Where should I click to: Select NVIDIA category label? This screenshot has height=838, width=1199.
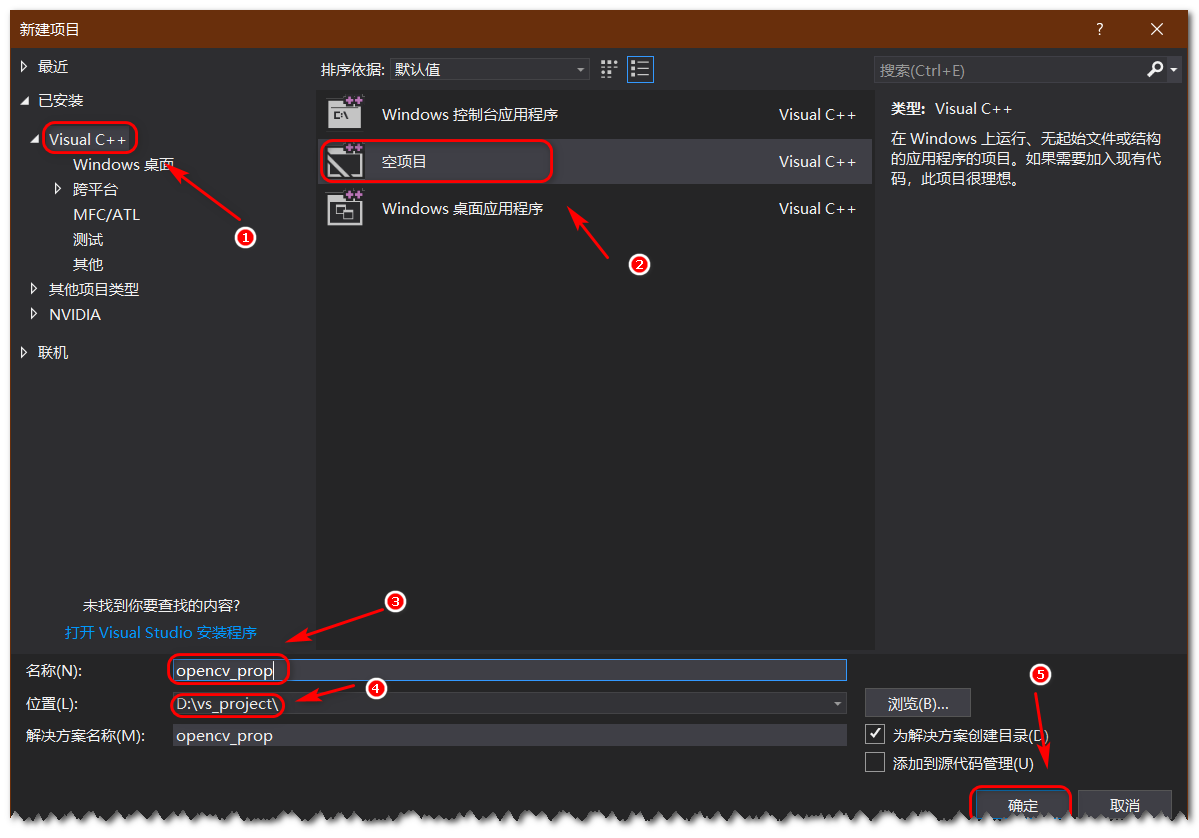pyautogui.click(x=75, y=314)
